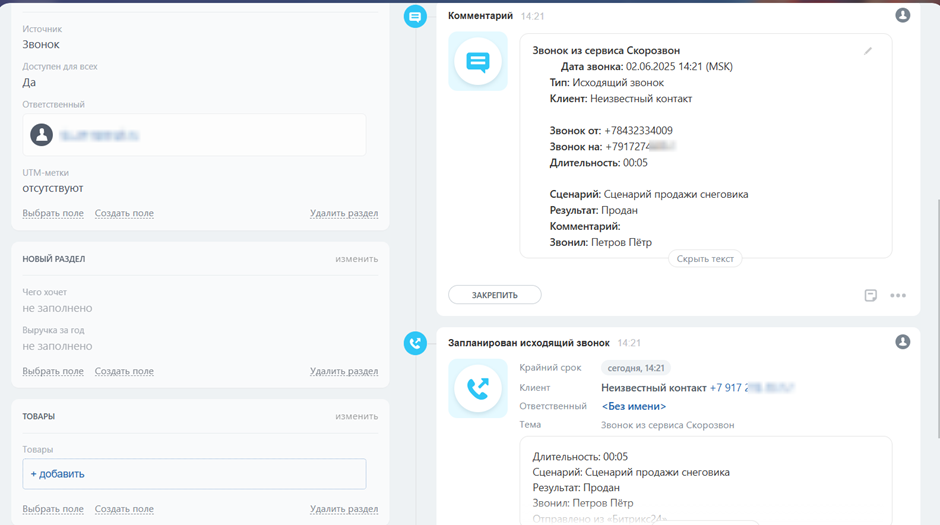Click the outgoing call icon in the timeline
This screenshot has width=940, height=525.
tap(415, 343)
